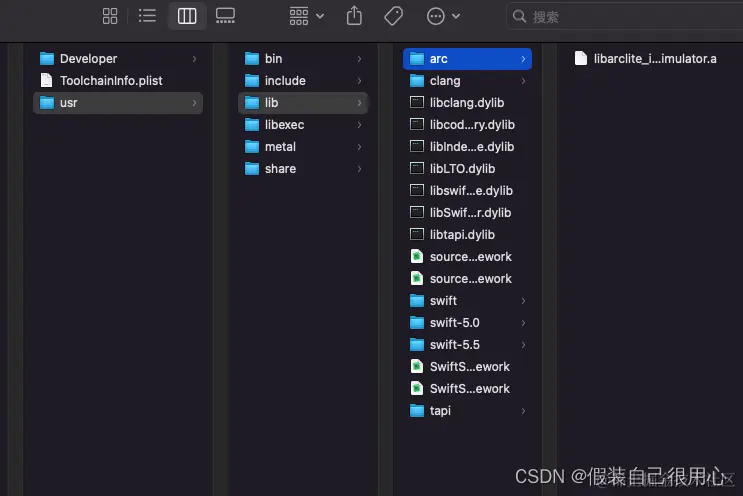Select the arc folder
743x496 pixels.
coord(467,59)
